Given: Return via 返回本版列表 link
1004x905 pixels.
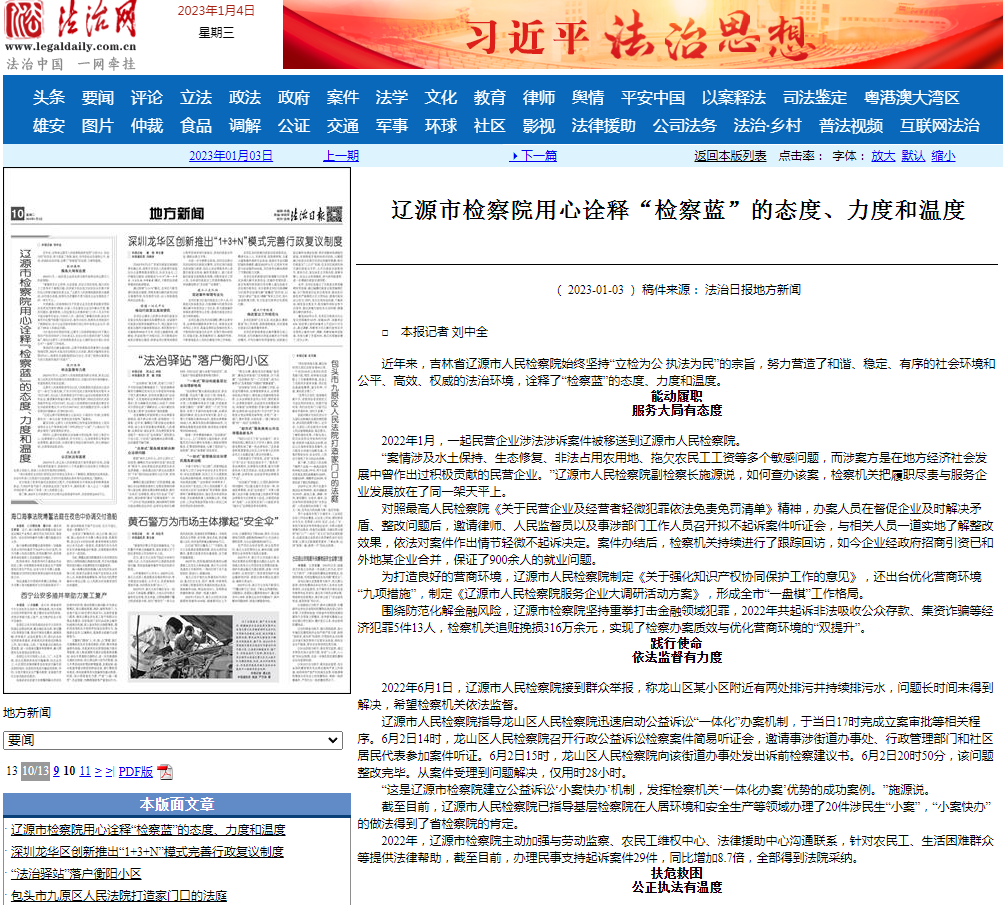Looking at the screenshot, I should coord(730,156).
